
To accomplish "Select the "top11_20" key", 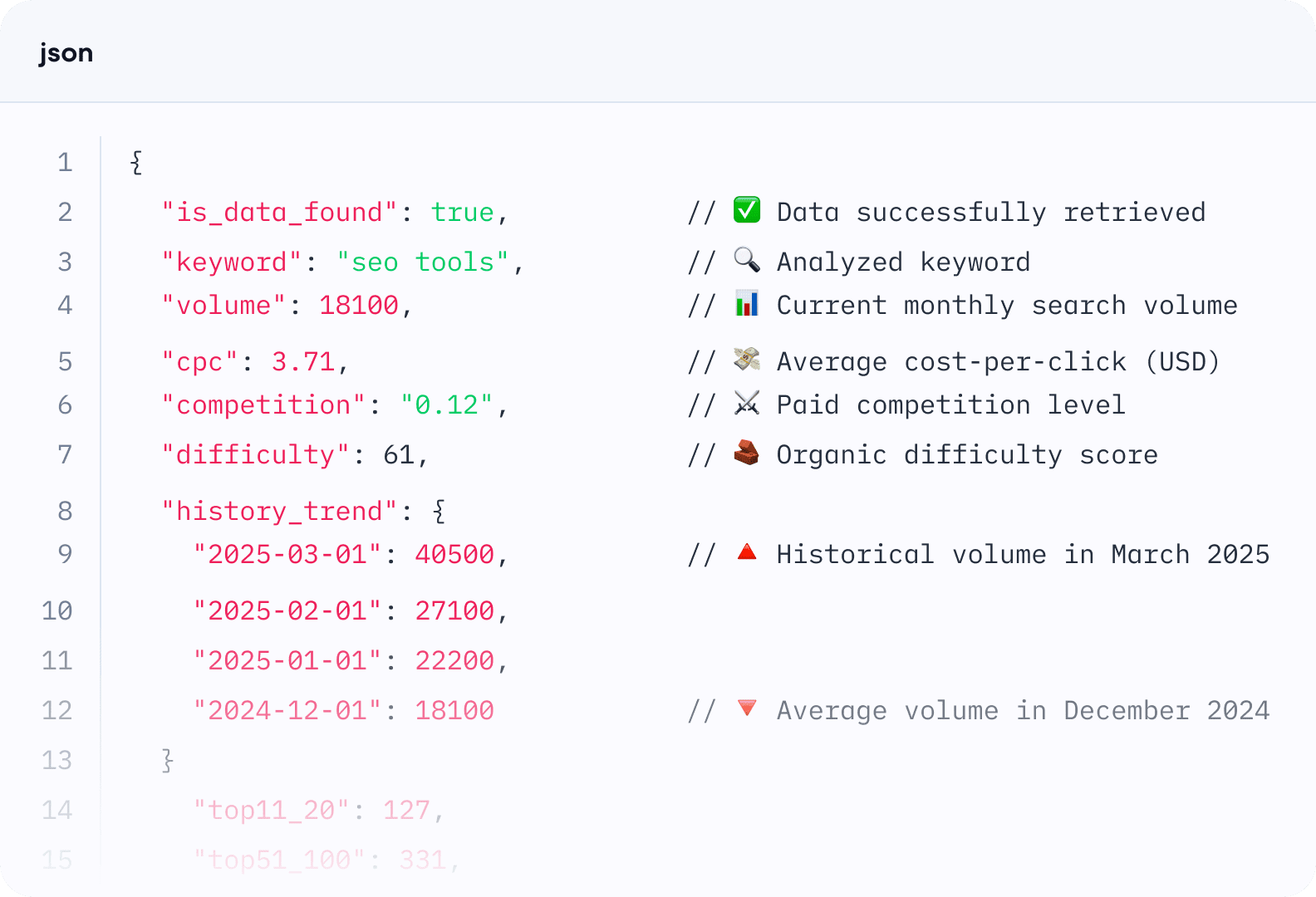I will tap(272, 811).
